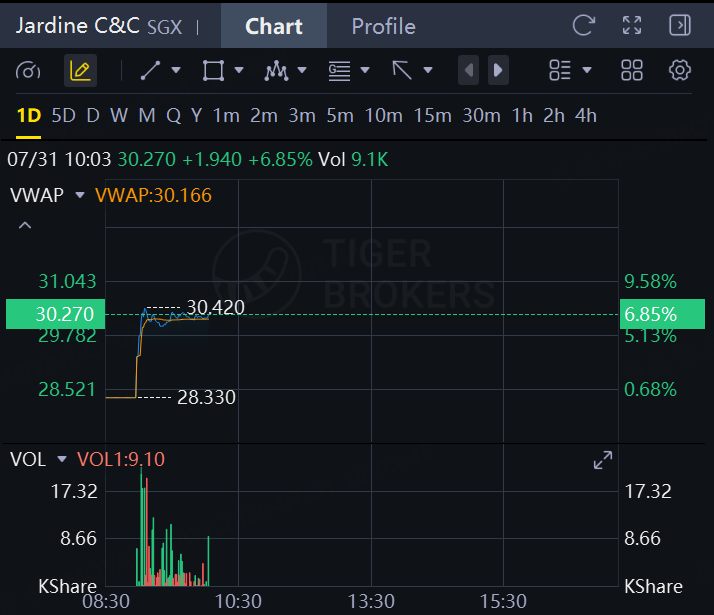This screenshot has height=615, width=714.
Task: Select the W weekly timeframe
Action: (x=119, y=116)
